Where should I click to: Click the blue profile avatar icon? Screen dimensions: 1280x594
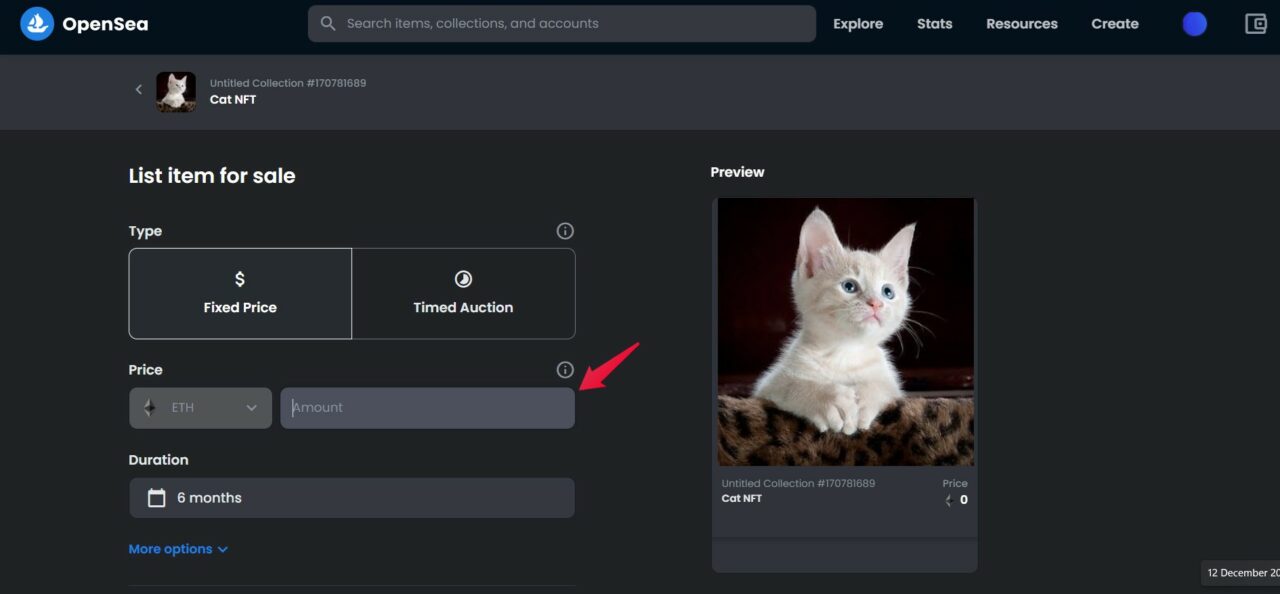pos(1194,23)
